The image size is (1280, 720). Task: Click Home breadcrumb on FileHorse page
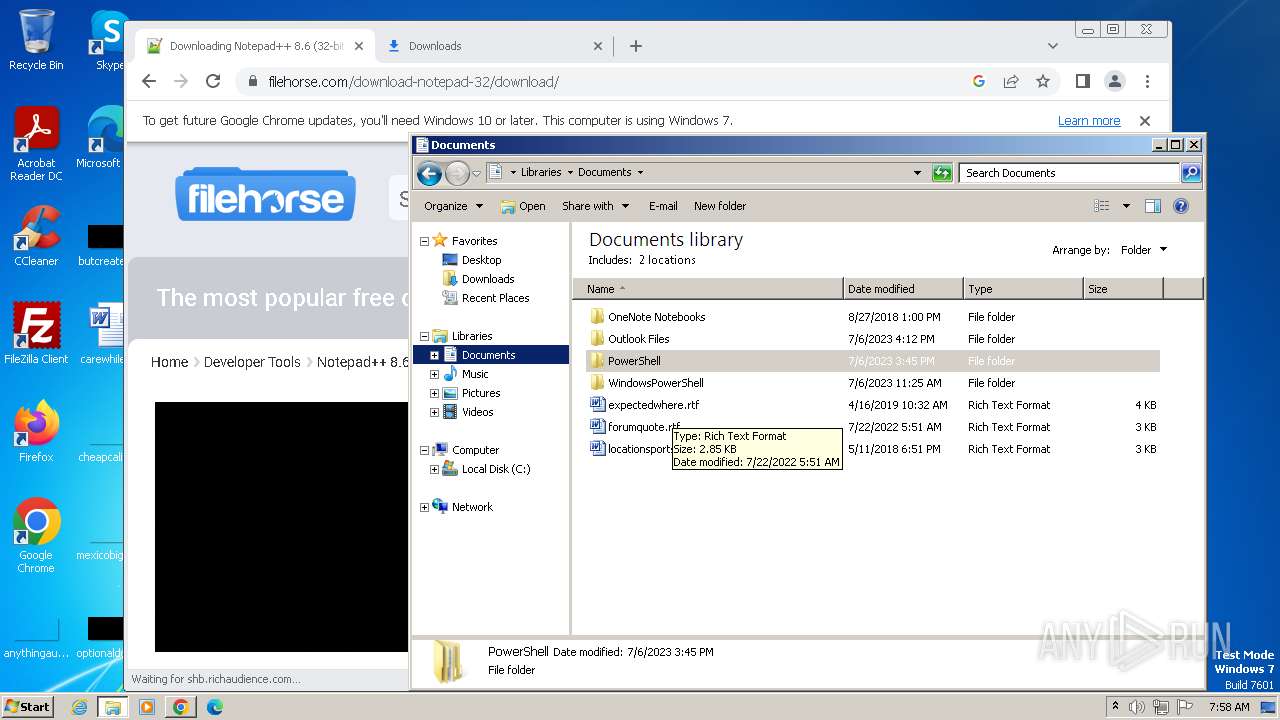(169, 362)
